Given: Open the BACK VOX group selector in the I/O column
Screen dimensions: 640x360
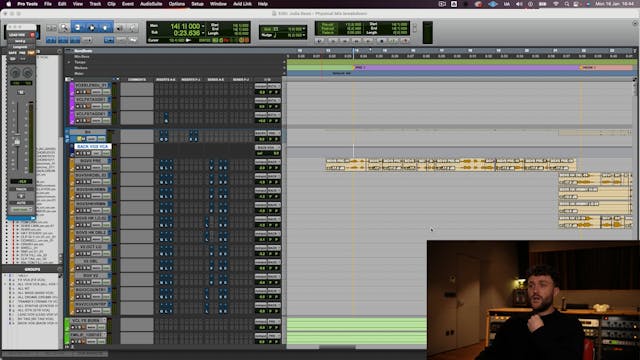Looking at the screenshot, I should [x=267, y=147].
